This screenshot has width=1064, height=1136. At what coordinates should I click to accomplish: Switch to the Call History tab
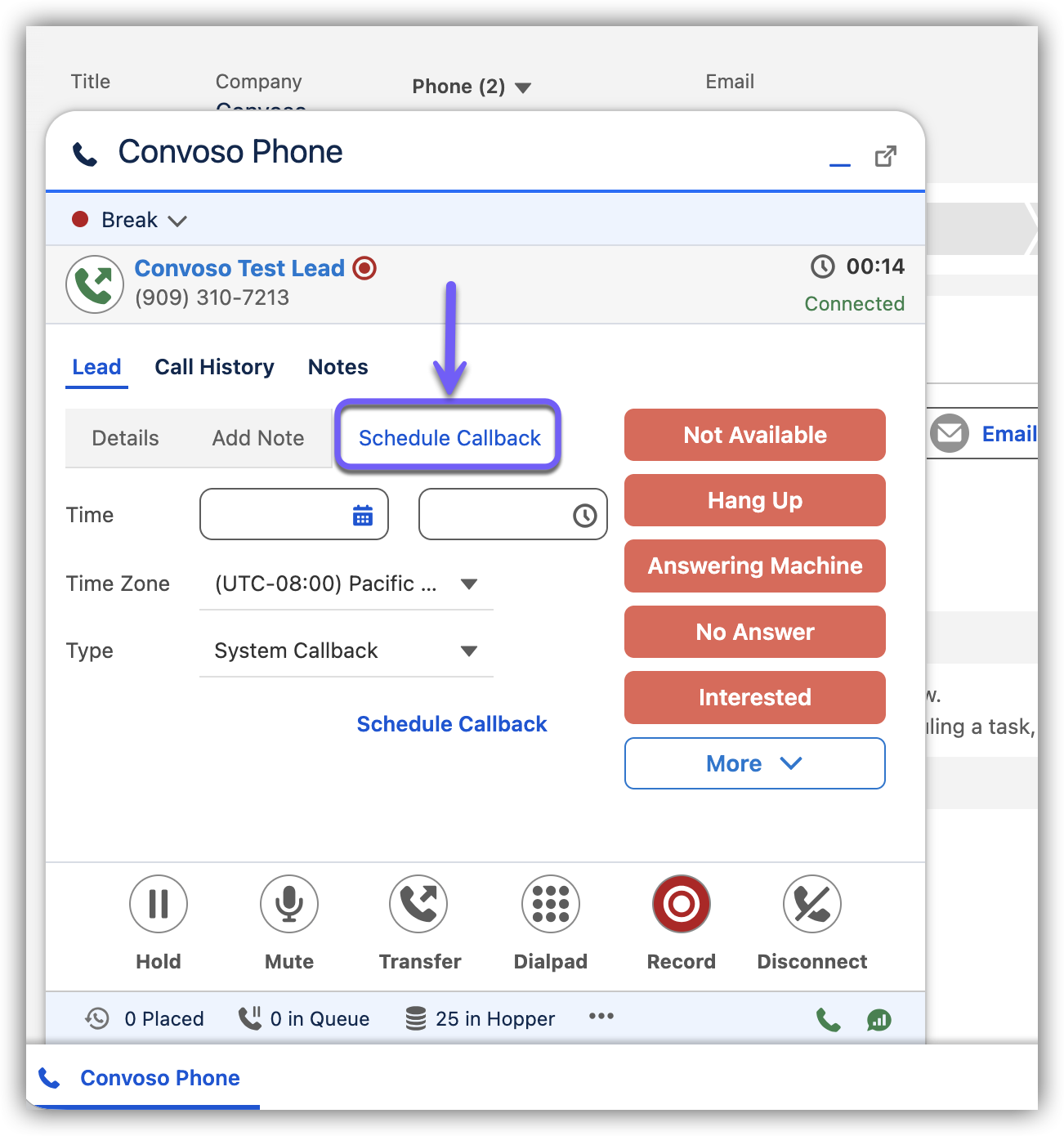(214, 367)
